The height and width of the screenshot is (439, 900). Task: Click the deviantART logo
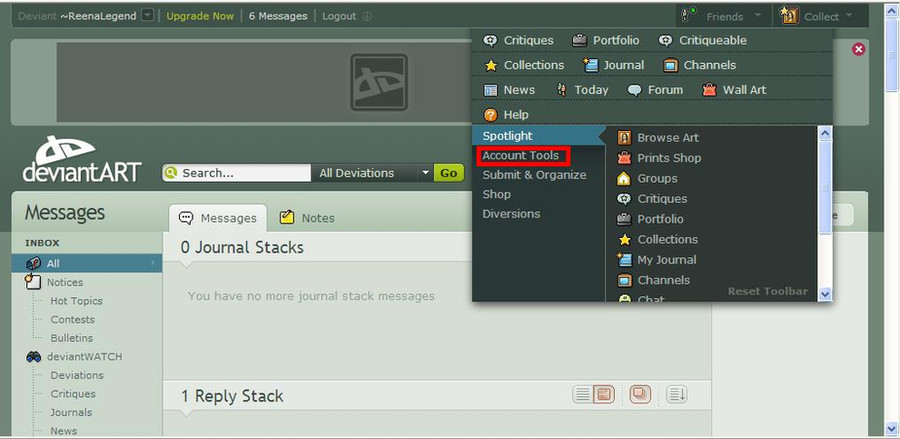[x=82, y=160]
